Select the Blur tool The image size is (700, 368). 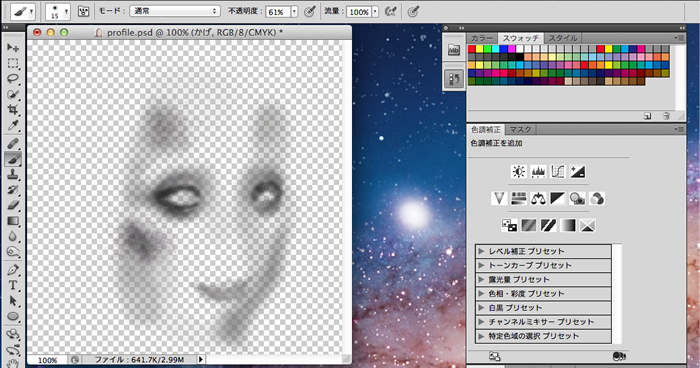[x=13, y=237]
